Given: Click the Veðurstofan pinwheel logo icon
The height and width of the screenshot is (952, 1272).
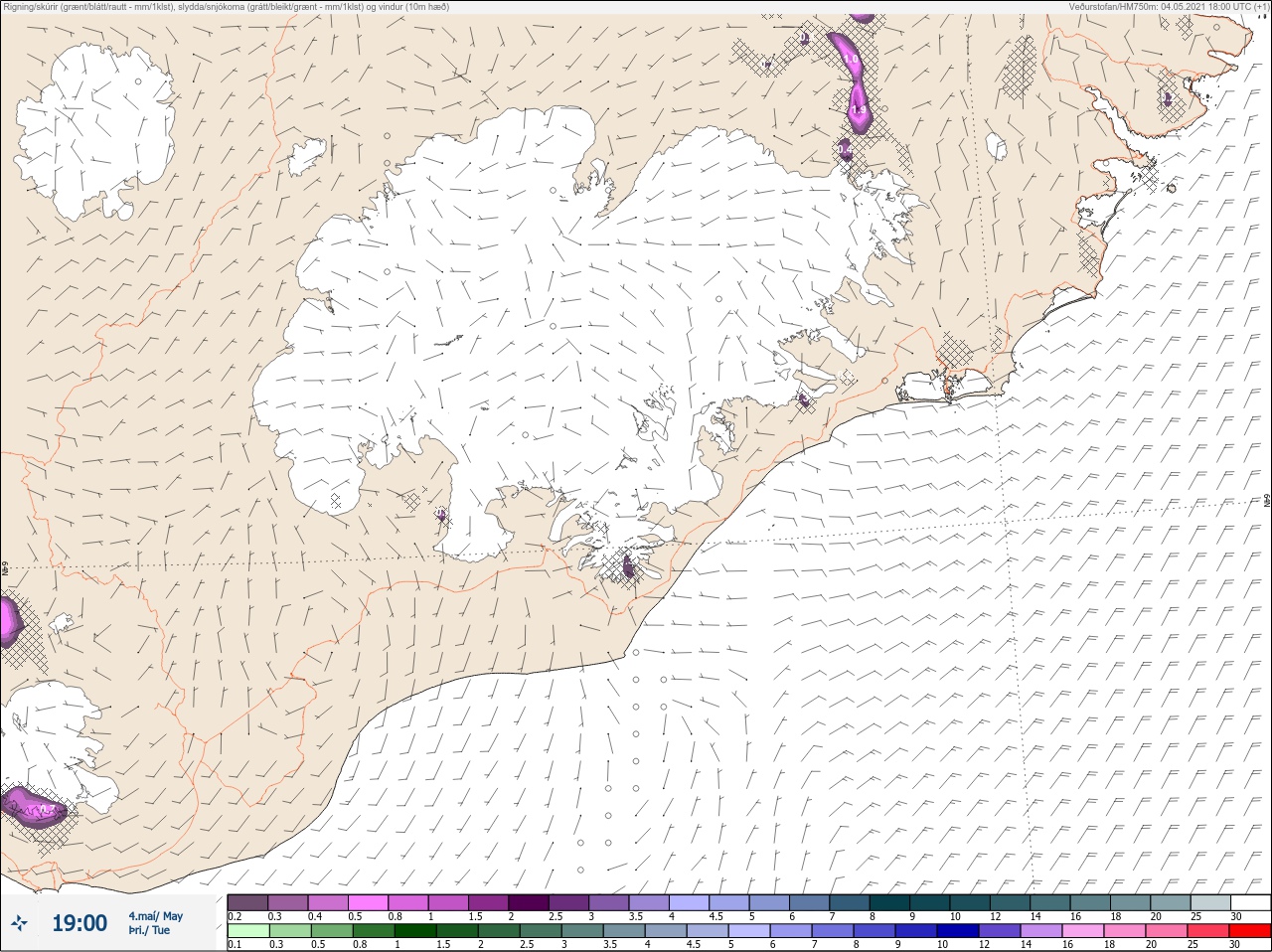Looking at the screenshot, I should 19,923.
